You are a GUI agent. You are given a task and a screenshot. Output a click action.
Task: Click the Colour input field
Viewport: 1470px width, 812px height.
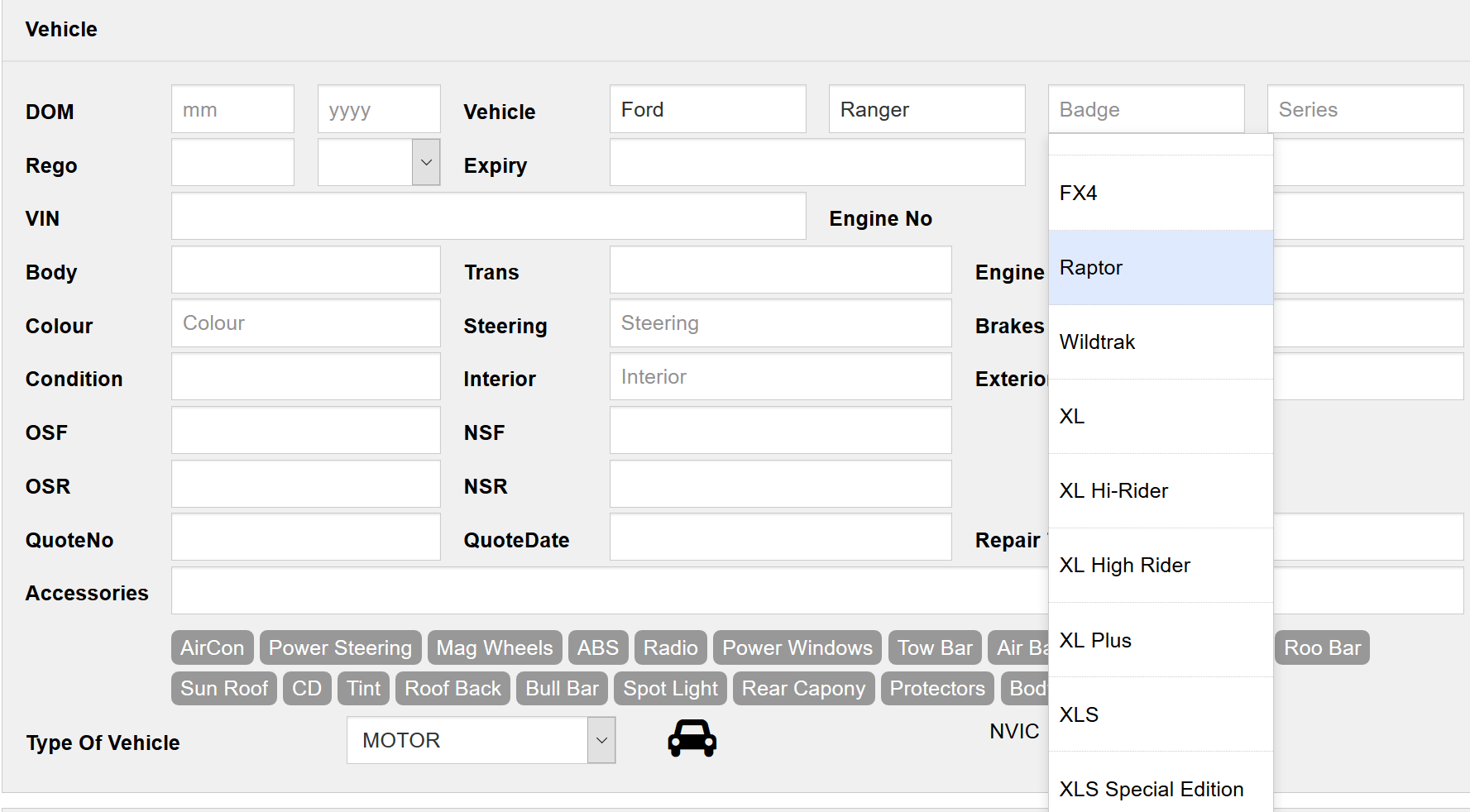click(x=305, y=322)
